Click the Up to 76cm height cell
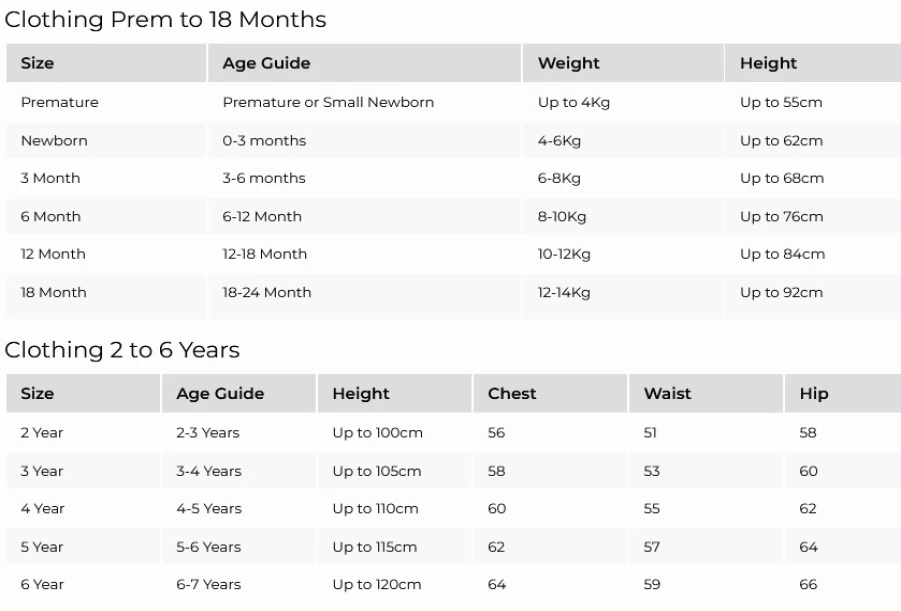The height and width of the screenshot is (611, 901). point(813,217)
